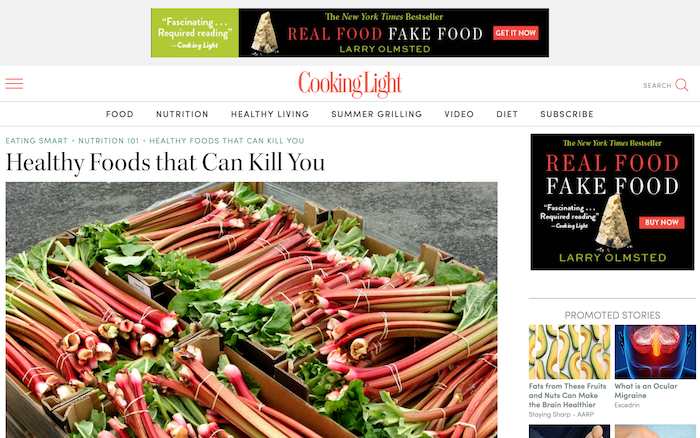
Task: Follow the Nutrition 101 breadcrumb
Action: [108, 141]
